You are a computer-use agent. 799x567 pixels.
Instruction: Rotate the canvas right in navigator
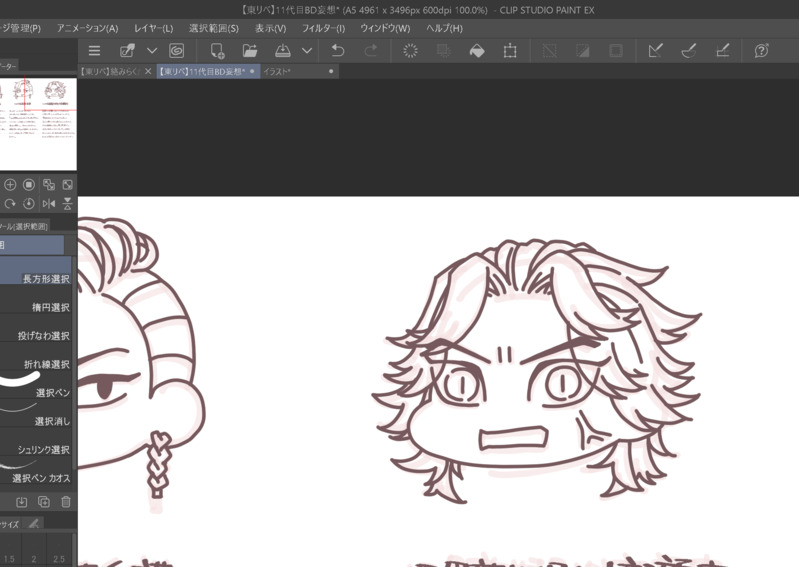tap(10, 204)
